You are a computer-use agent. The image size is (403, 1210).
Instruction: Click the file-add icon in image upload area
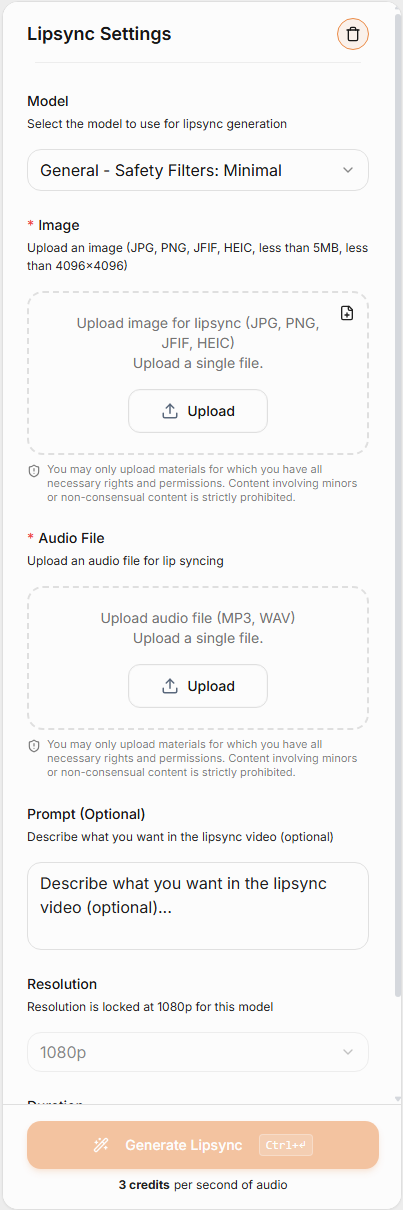pos(347,313)
